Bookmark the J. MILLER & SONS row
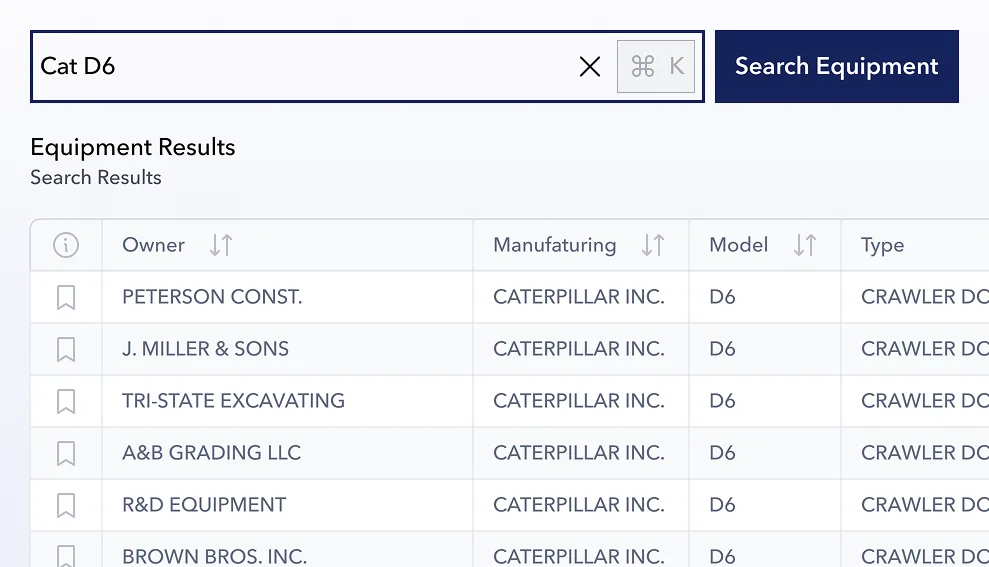989x567 pixels. click(66, 349)
